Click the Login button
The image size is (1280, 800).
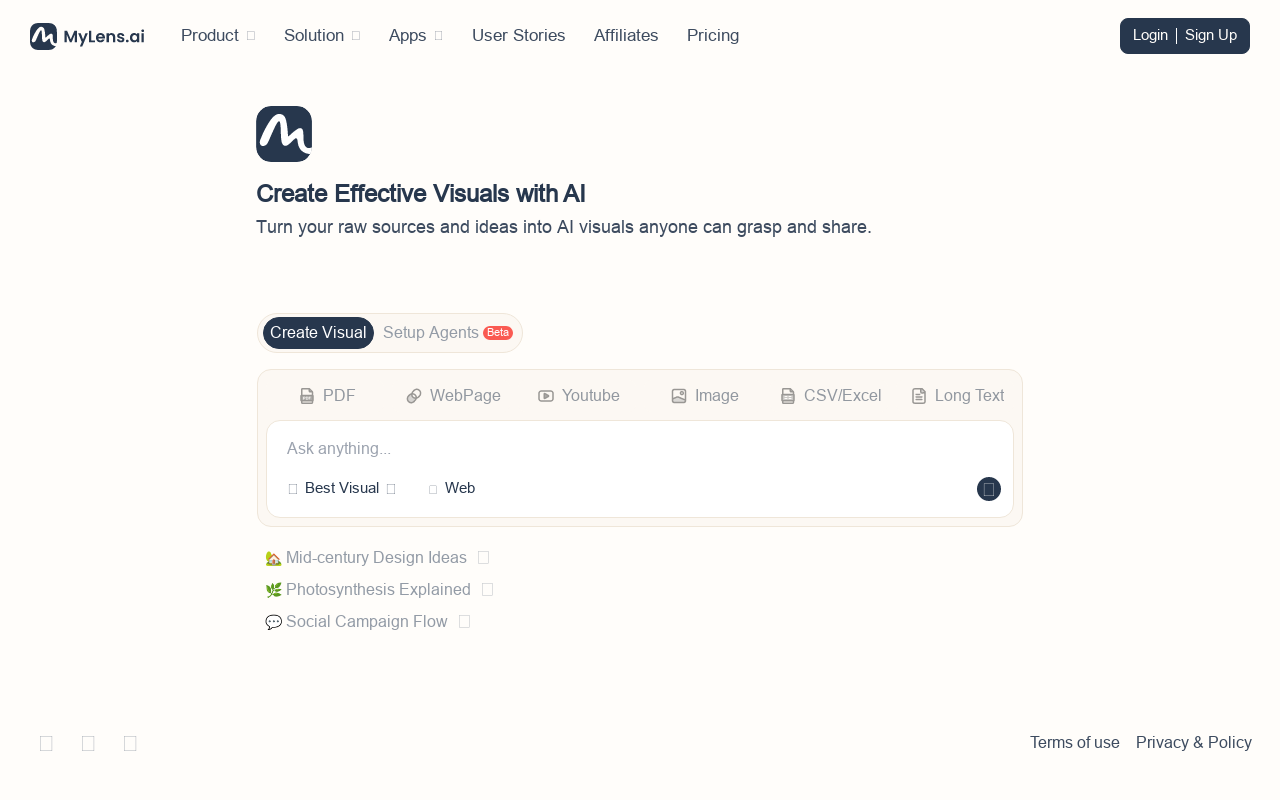[1150, 36]
